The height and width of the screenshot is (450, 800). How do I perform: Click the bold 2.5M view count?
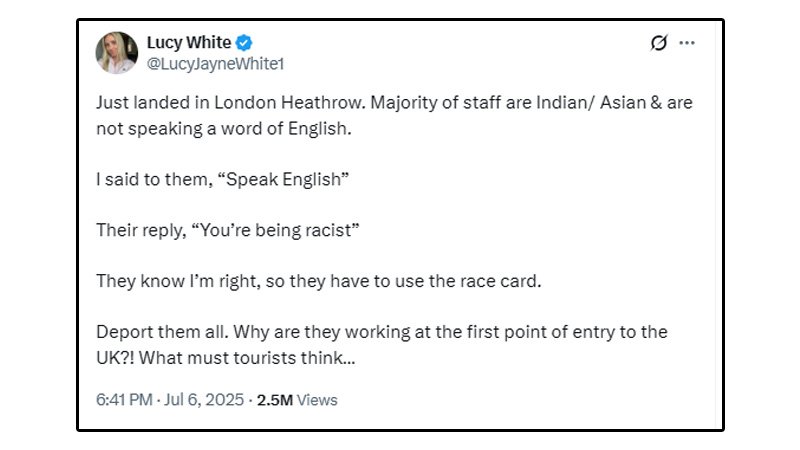(x=275, y=400)
